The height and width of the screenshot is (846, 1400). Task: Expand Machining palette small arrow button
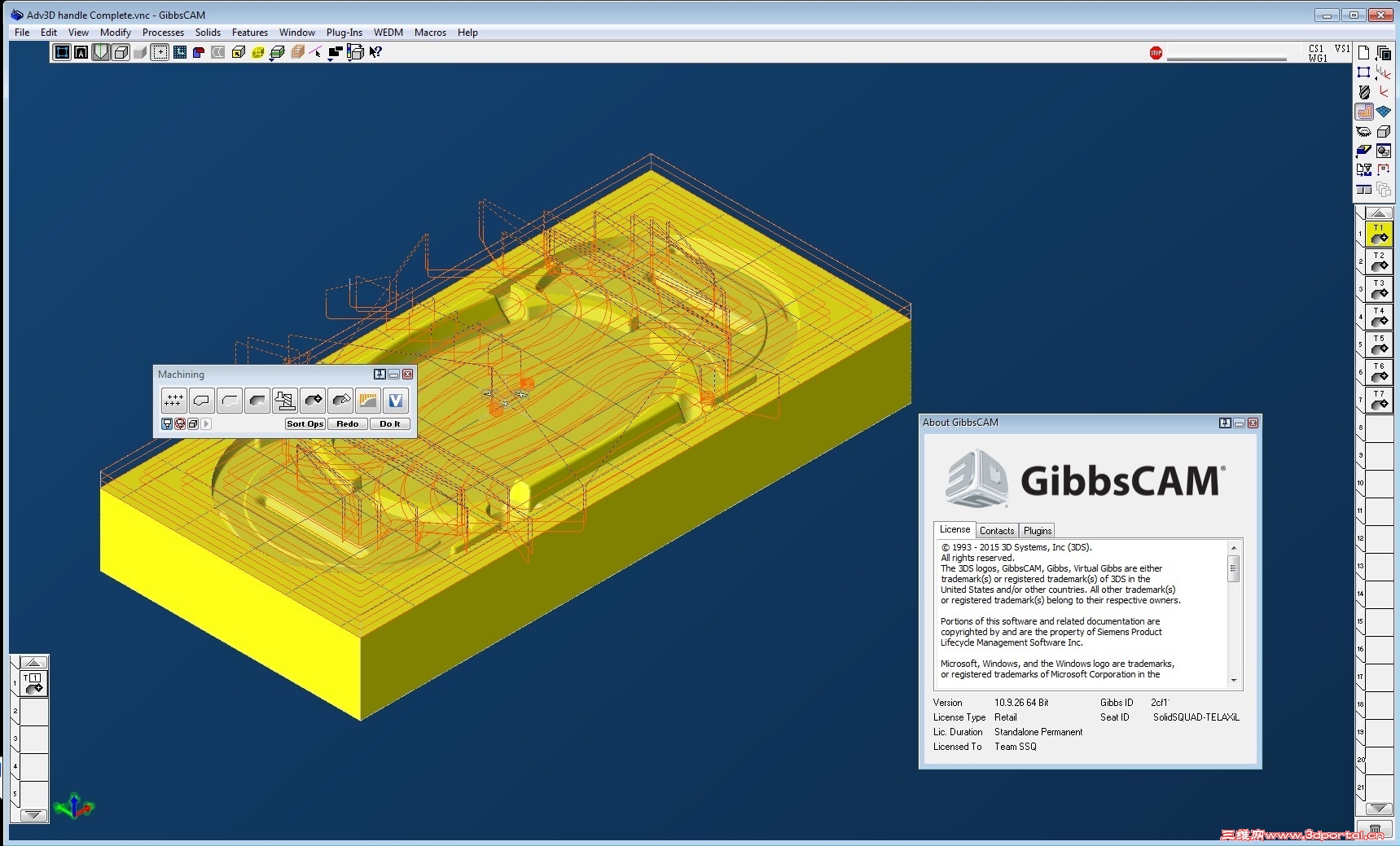pos(206,423)
